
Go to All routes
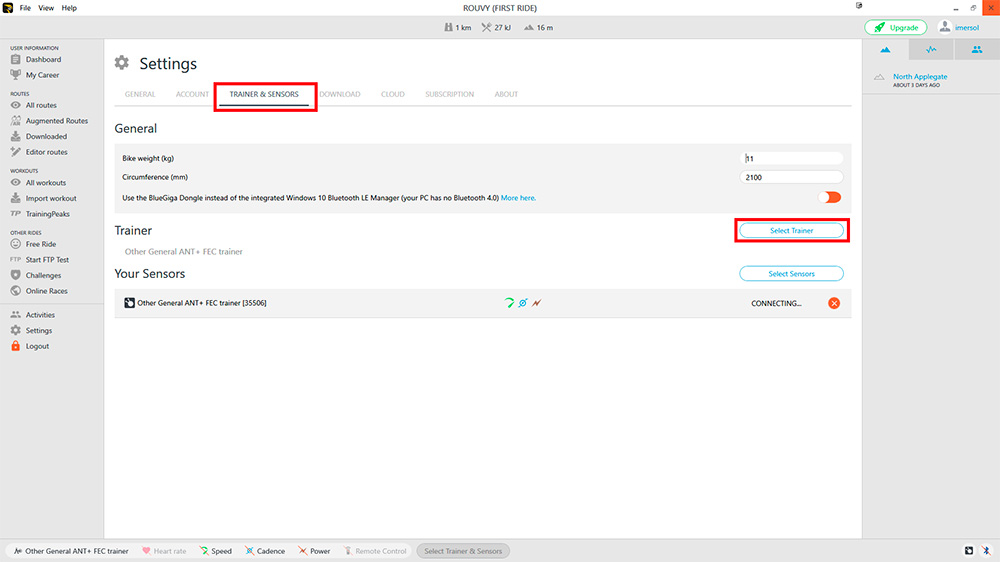pos(34,105)
